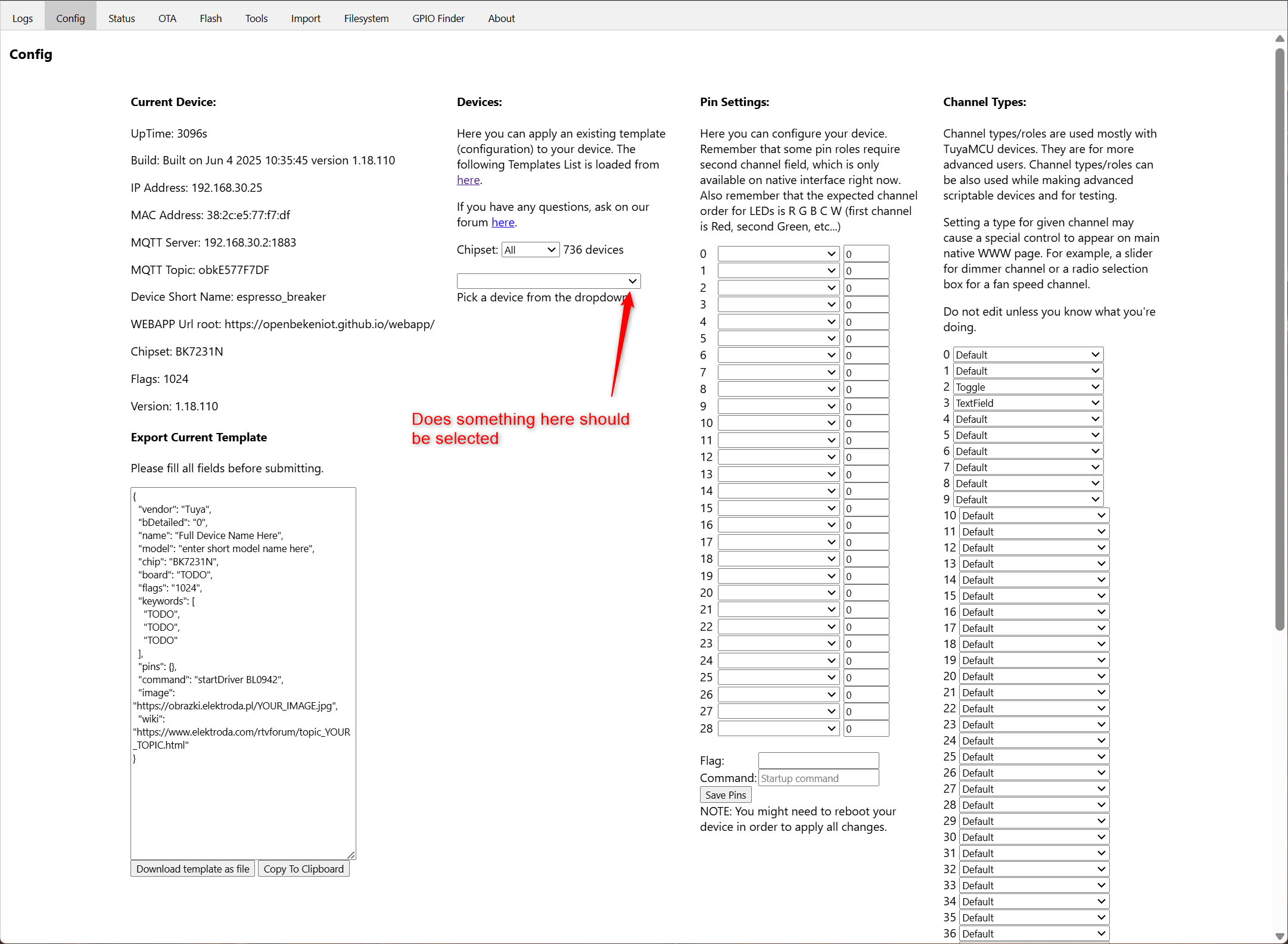Open channel 30 type dropdown
Screen dimensions: 1288x944
1034,837
